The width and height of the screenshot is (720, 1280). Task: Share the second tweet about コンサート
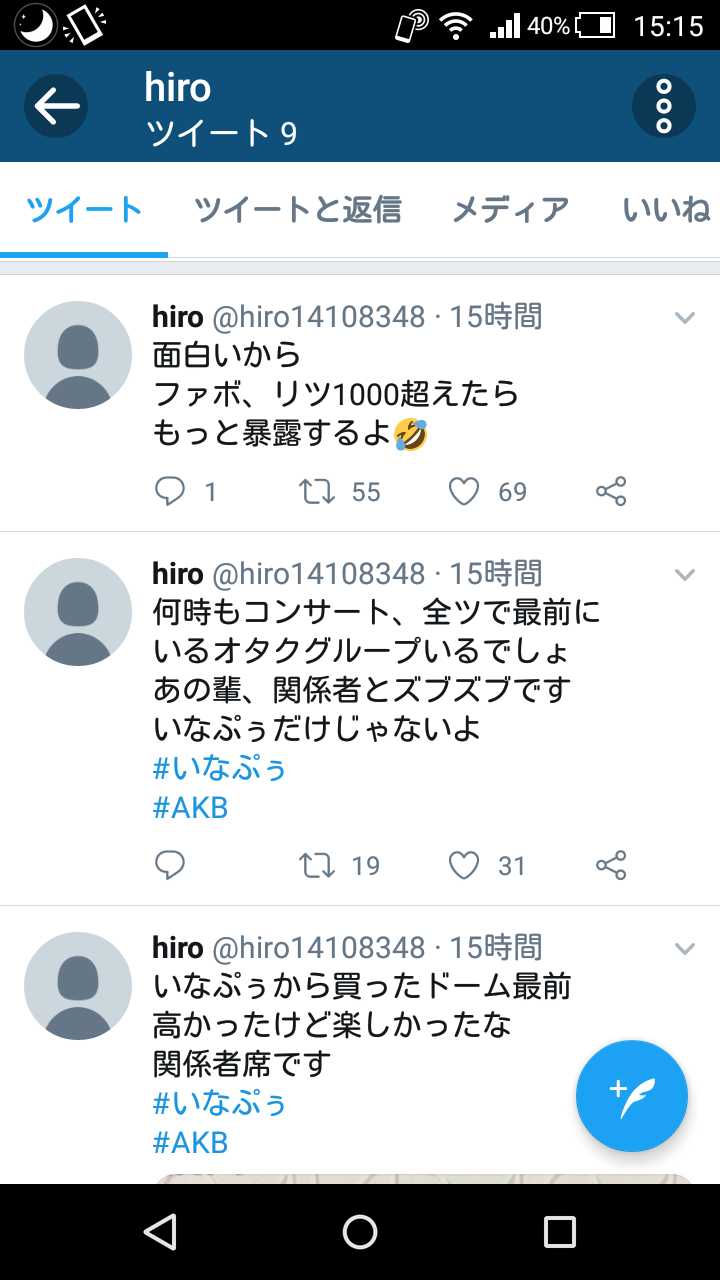[x=611, y=865]
